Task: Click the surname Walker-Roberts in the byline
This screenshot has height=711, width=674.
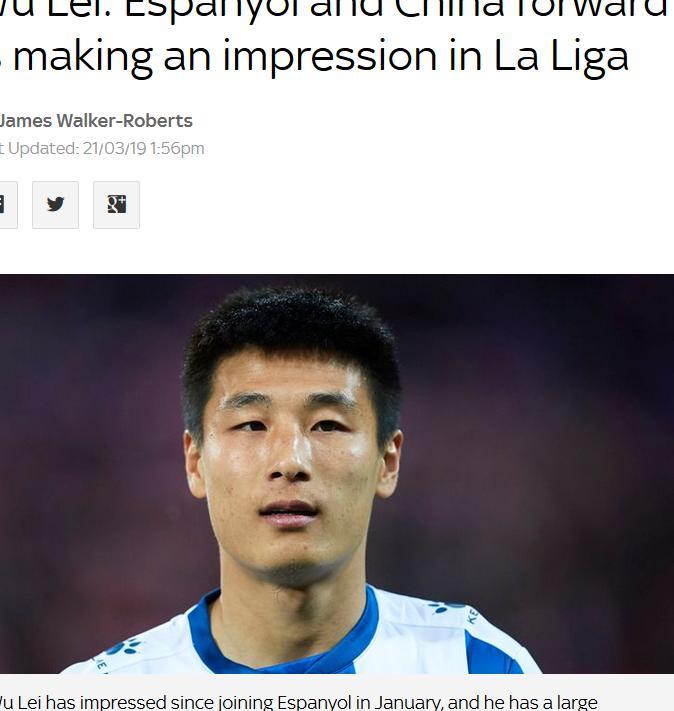Action: click(x=124, y=121)
